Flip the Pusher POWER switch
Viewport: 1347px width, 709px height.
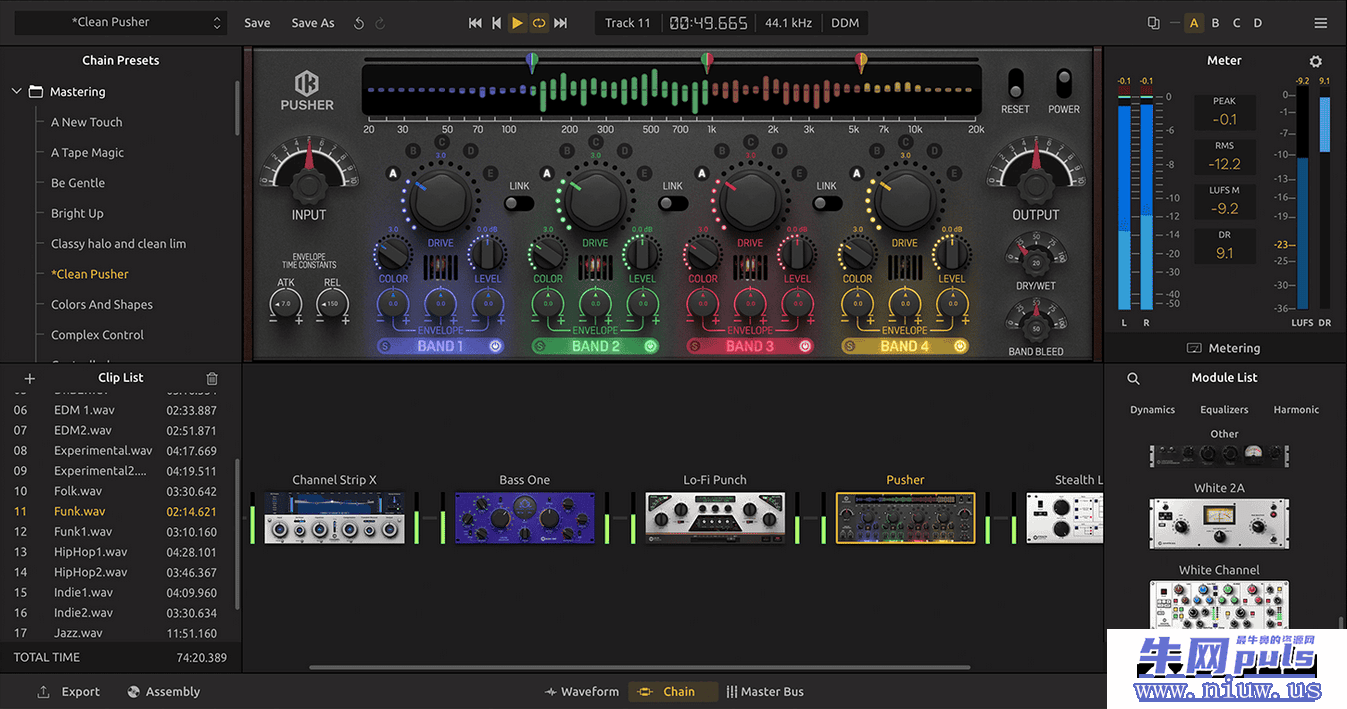[x=1064, y=83]
